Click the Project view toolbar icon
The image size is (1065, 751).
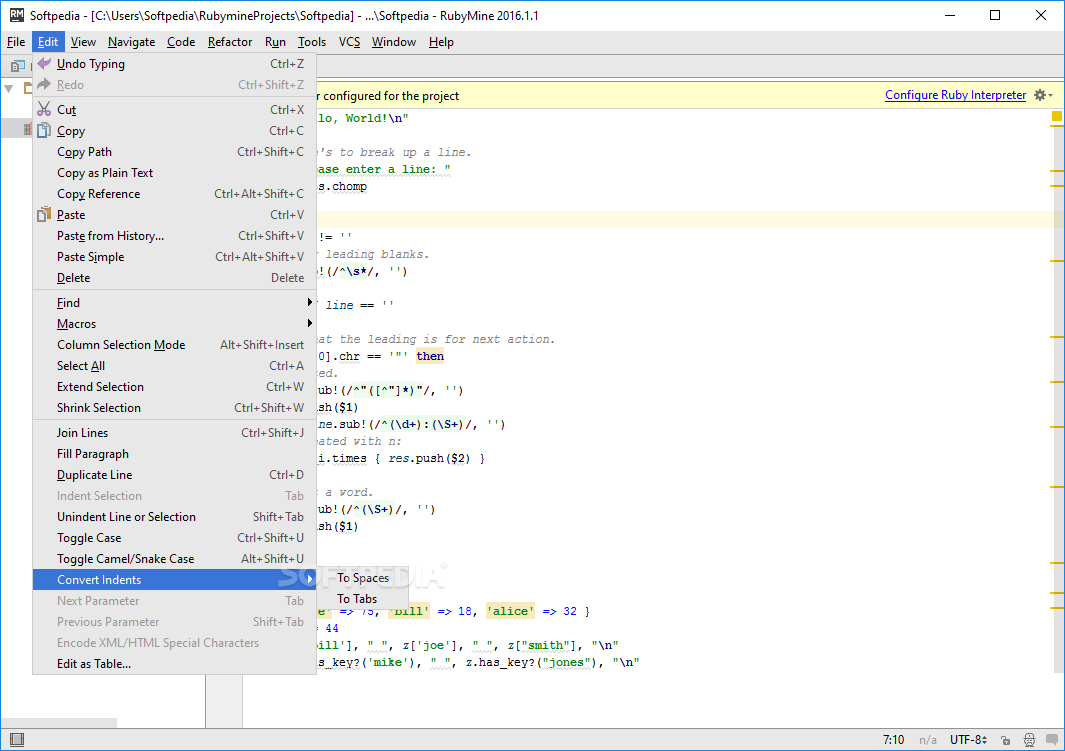pyautogui.click(x=18, y=67)
